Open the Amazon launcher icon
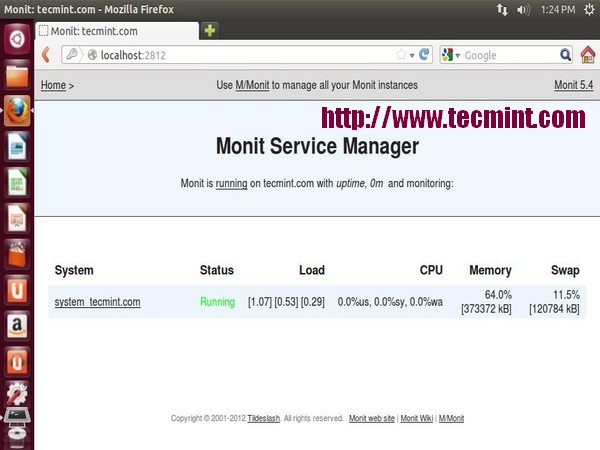 tap(17, 326)
